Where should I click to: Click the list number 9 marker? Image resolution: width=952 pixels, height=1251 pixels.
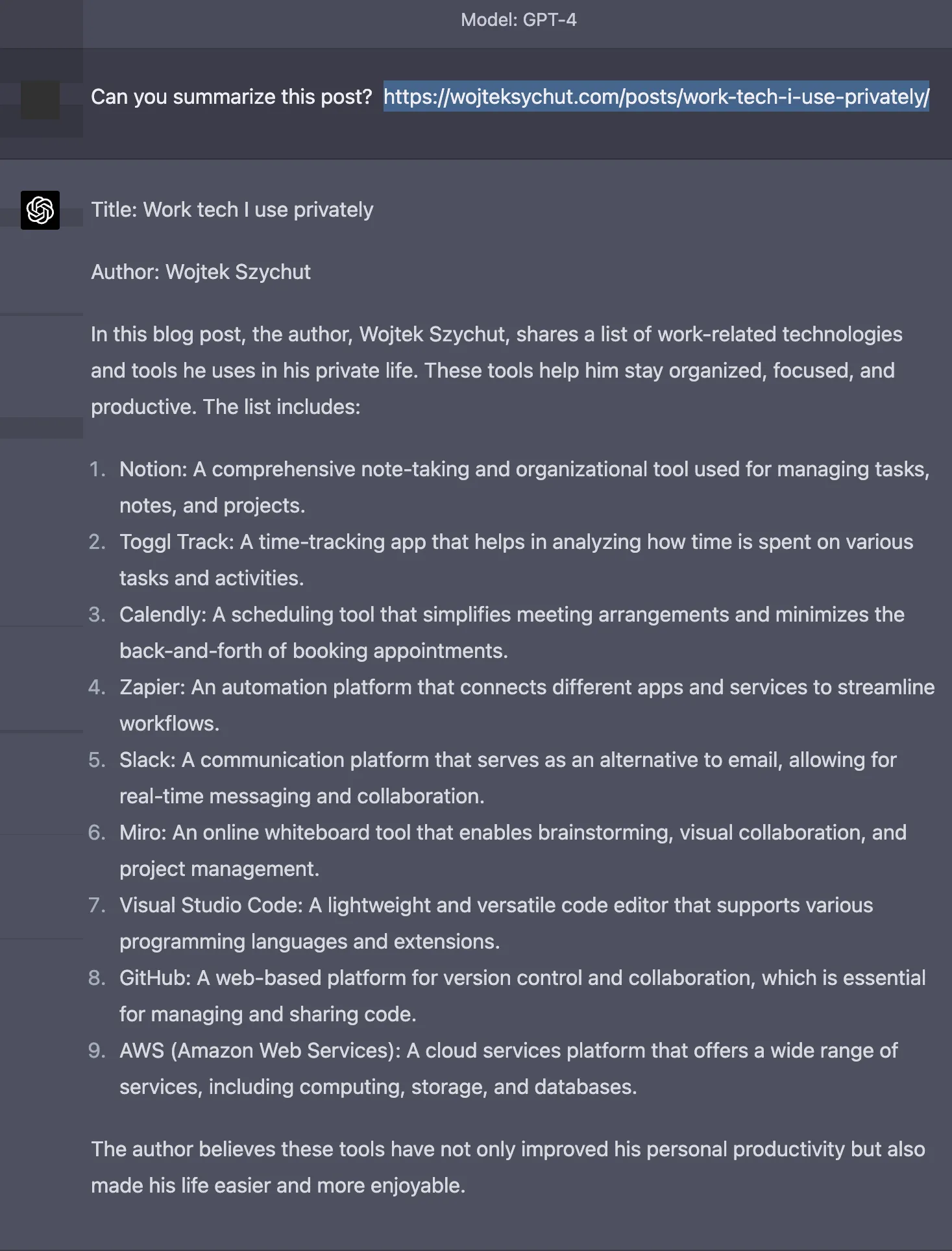(97, 1051)
